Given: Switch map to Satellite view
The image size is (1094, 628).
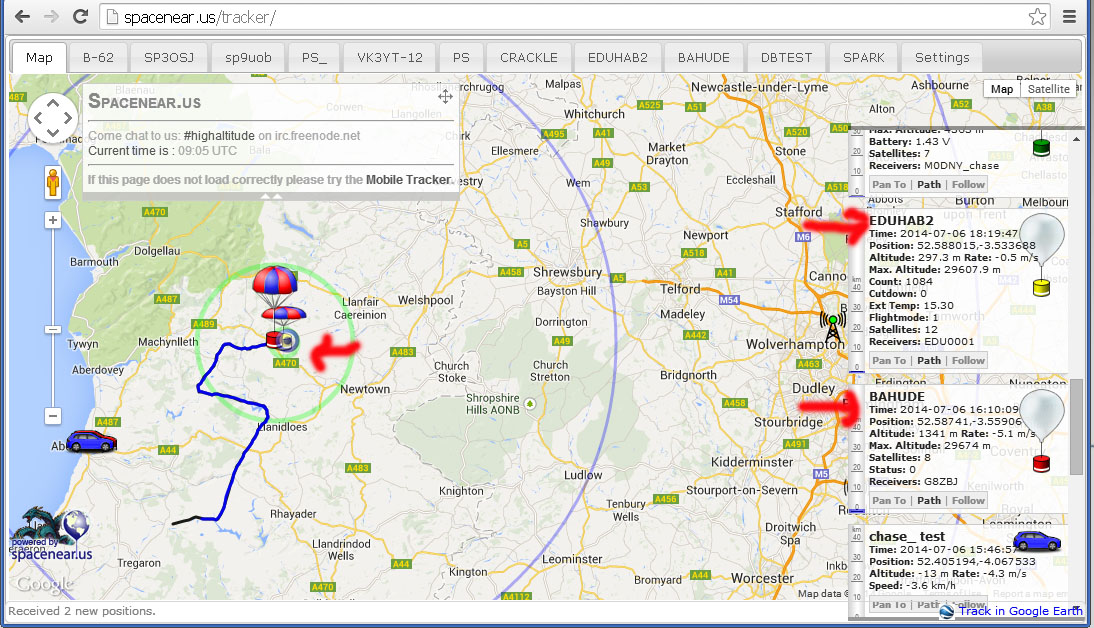Looking at the screenshot, I should pyautogui.click(x=1048, y=89).
